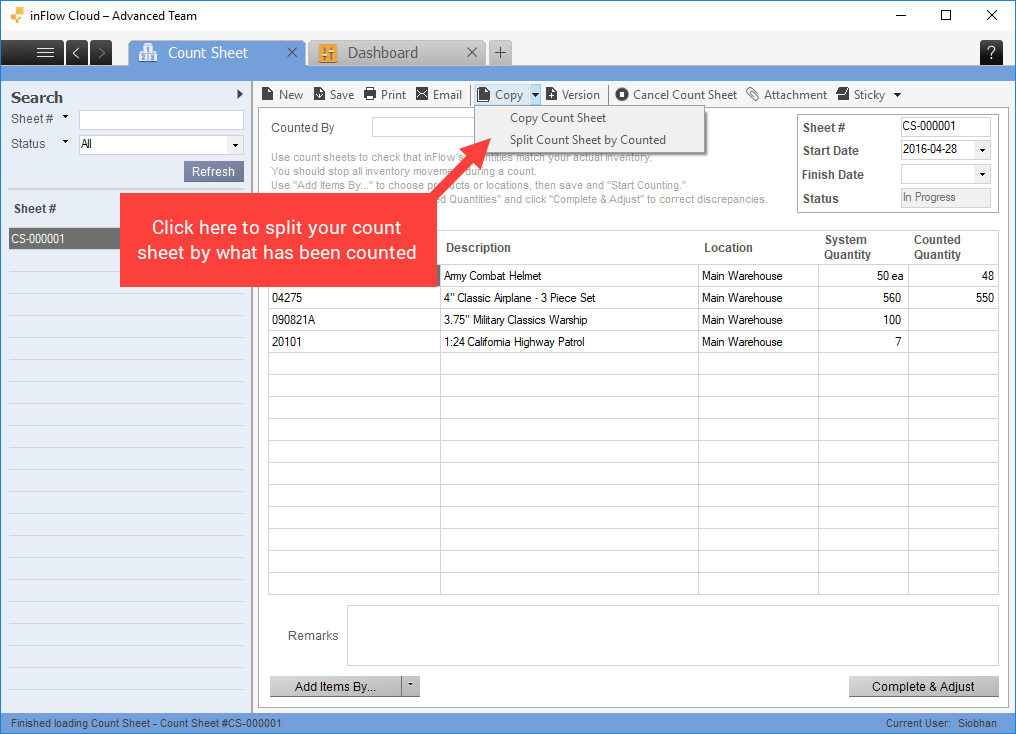
Task: Open the Version toolbar item
Action: [x=573, y=95]
